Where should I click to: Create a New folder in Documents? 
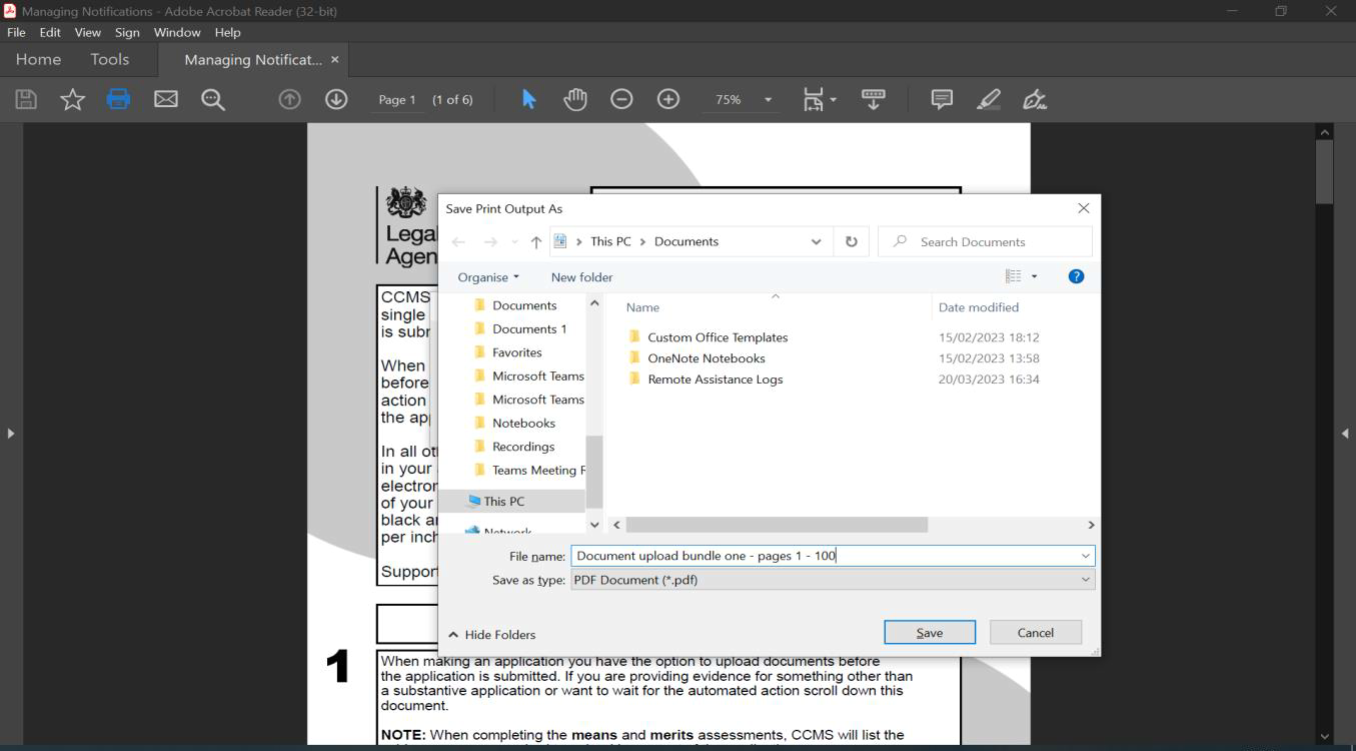pyautogui.click(x=581, y=277)
